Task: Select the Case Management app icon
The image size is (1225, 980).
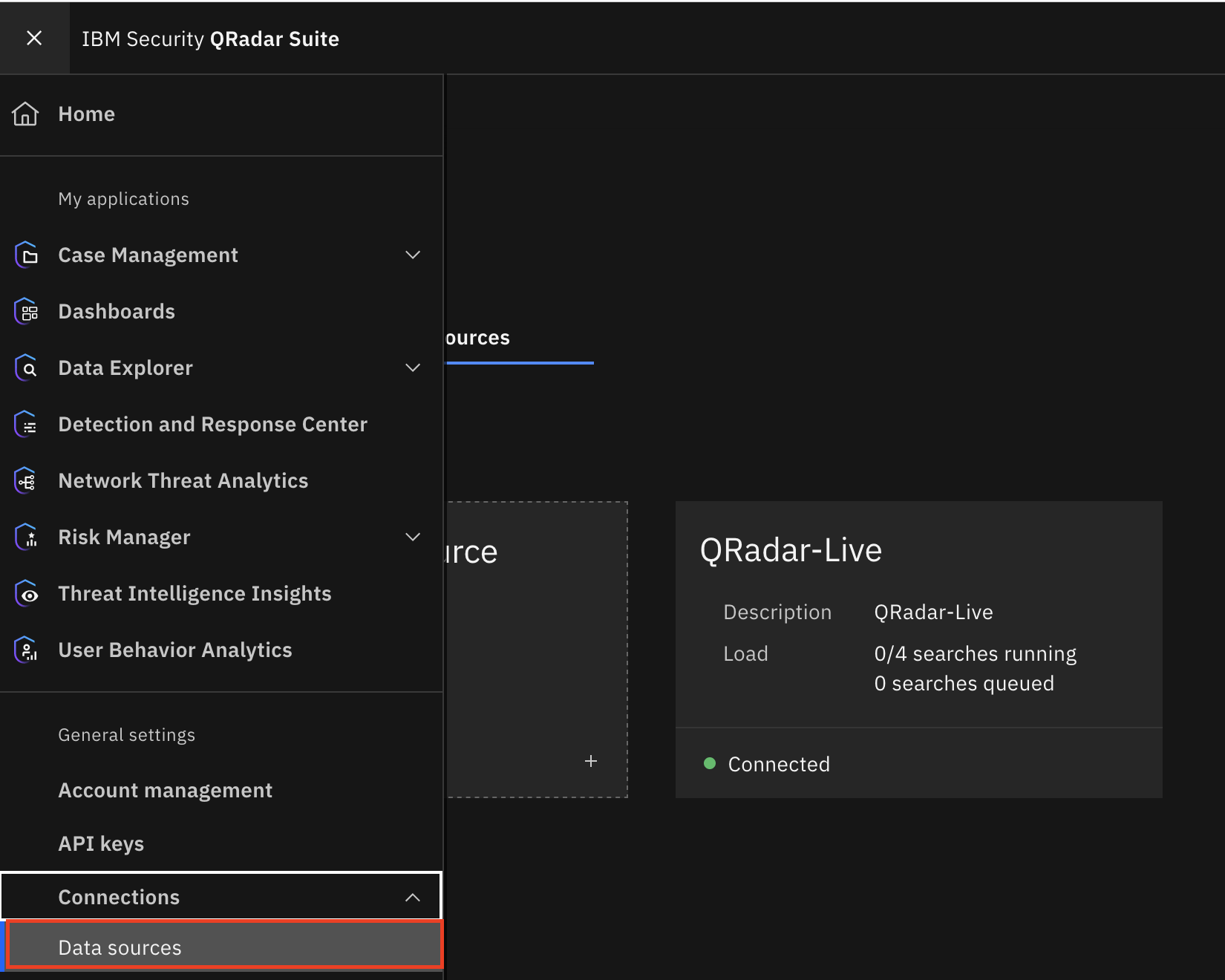Action: [26, 255]
